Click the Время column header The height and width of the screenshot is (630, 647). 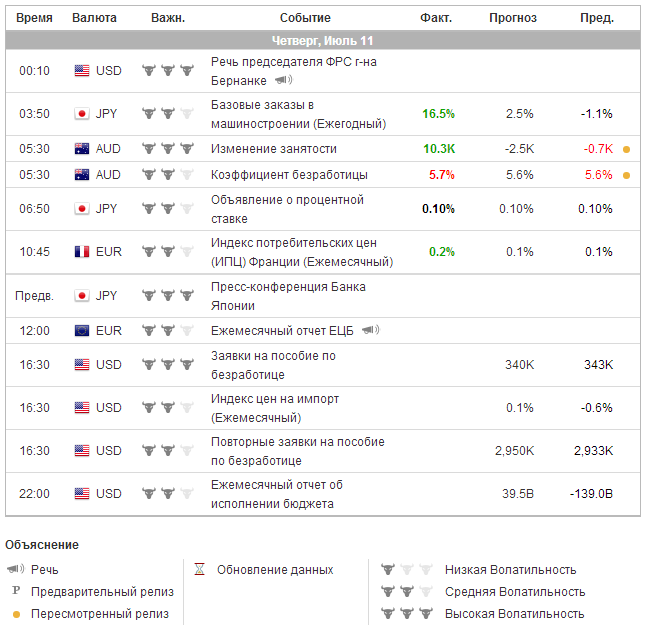pyautogui.click(x=35, y=18)
